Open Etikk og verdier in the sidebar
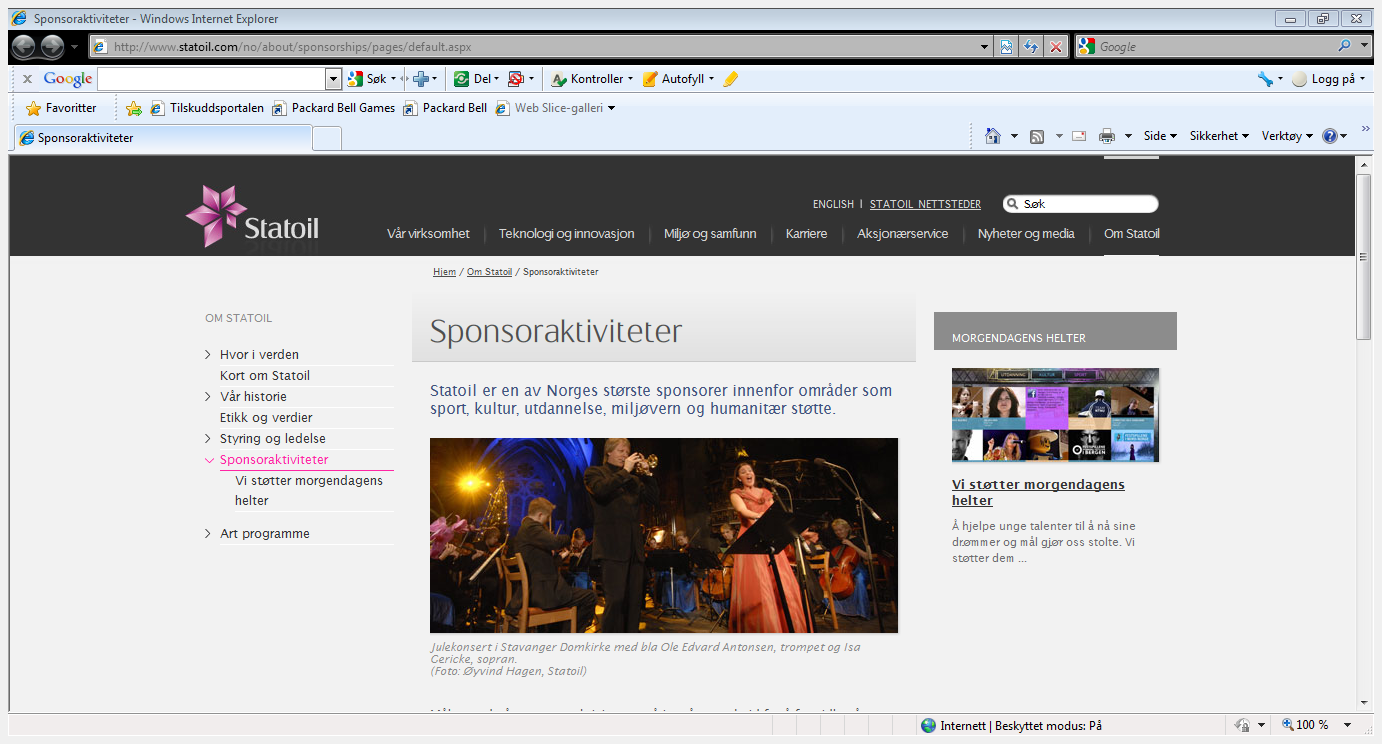The image size is (1382, 744). tap(266, 418)
